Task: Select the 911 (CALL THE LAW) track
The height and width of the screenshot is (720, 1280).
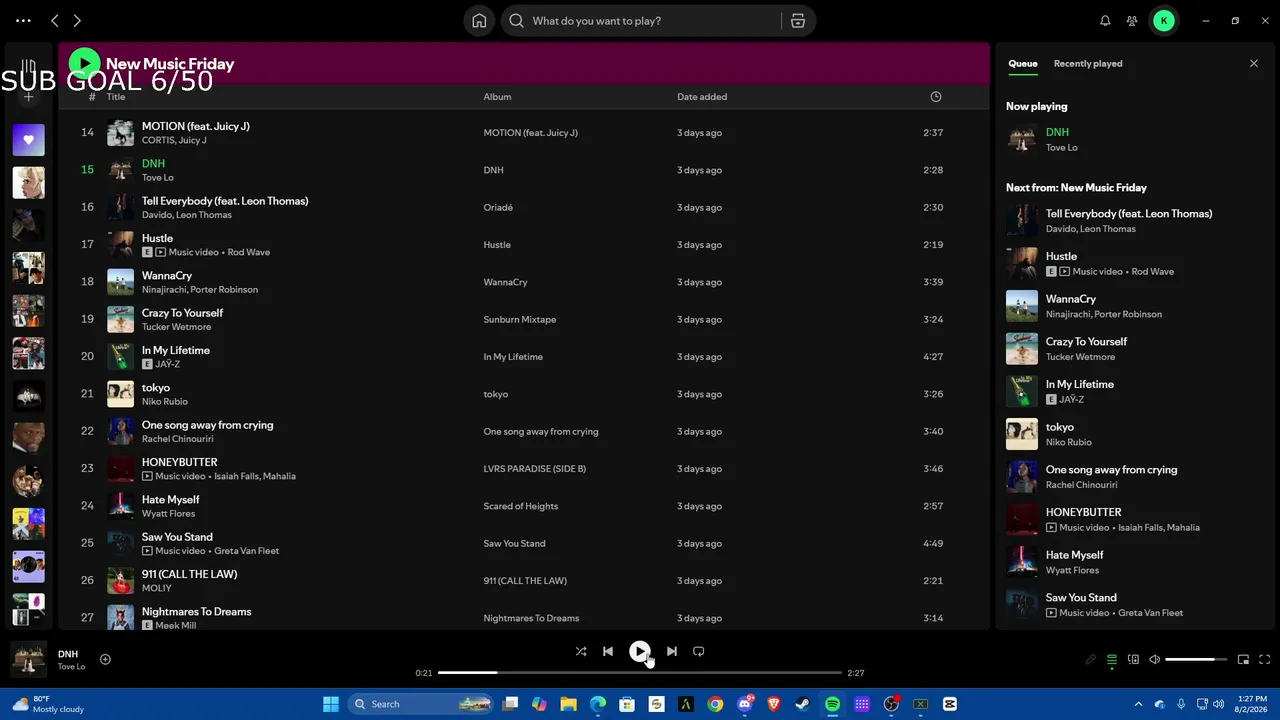Action: (190, 575)
